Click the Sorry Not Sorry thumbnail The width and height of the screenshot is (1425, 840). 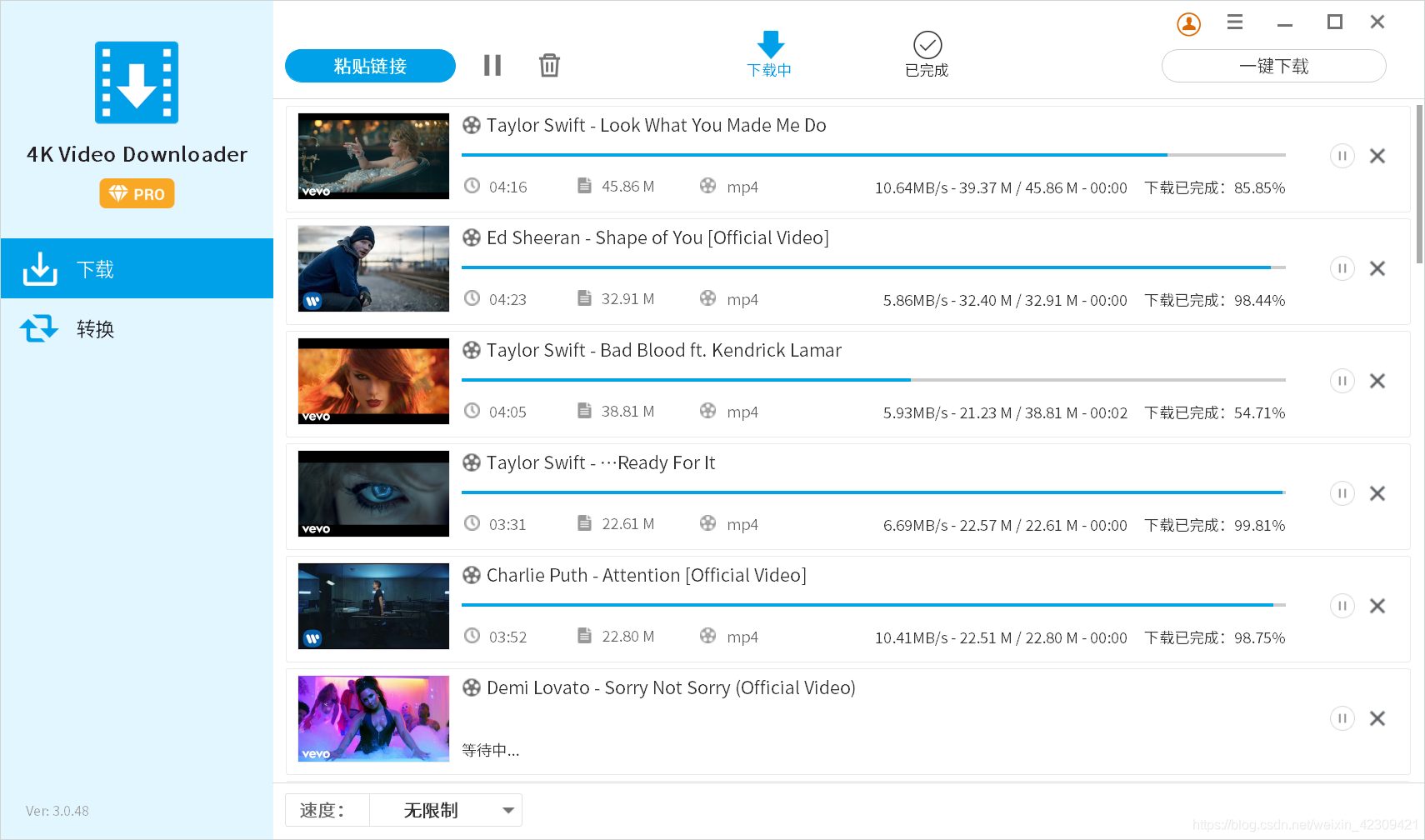[x=373, y=718]
